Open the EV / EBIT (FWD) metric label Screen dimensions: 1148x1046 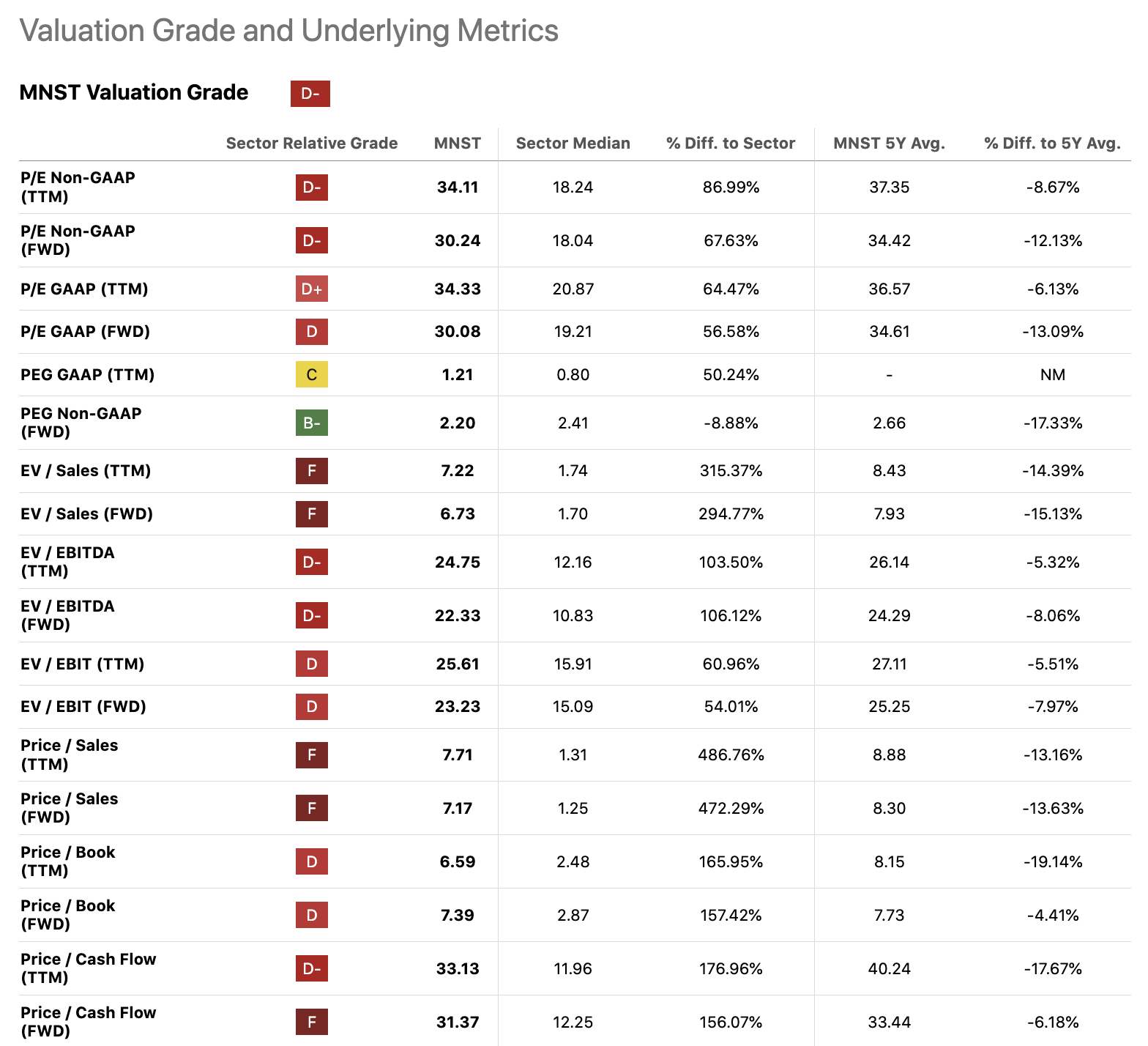coord(83,707)
